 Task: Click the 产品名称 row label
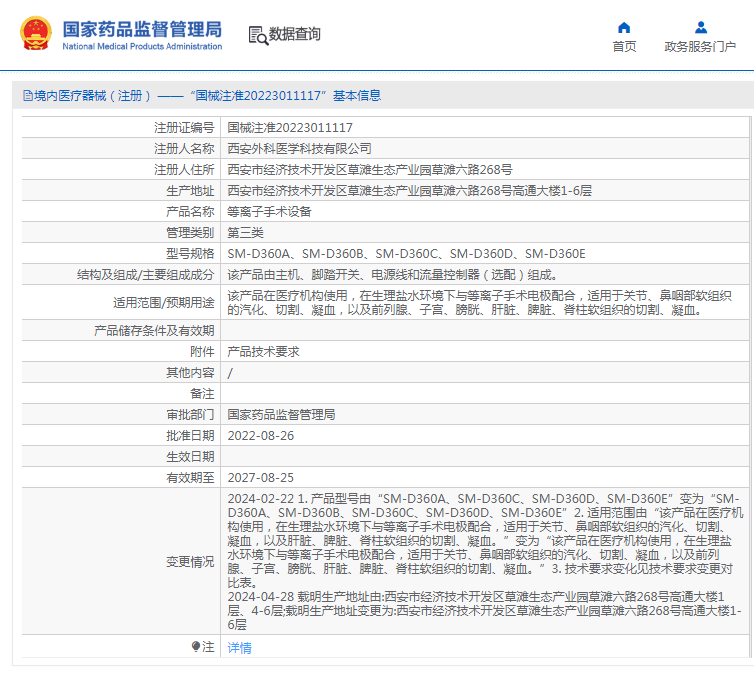190,212
